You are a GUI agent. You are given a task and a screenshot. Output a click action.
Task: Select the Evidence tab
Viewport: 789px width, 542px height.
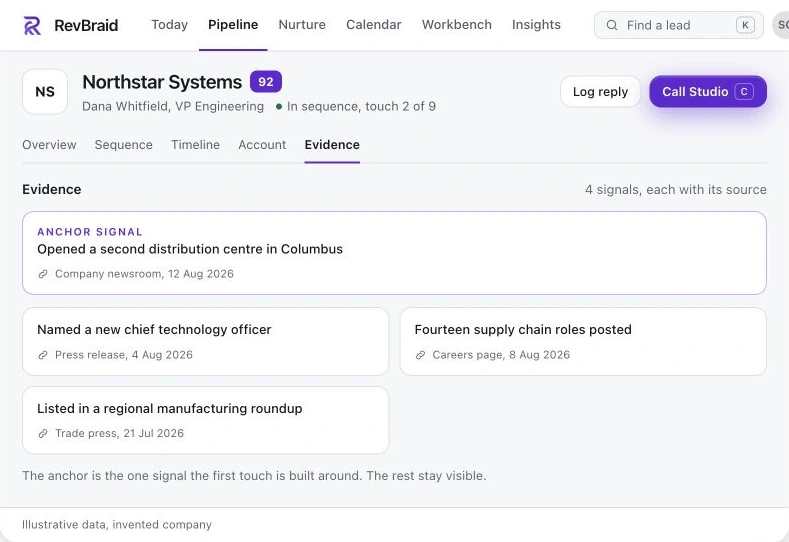point(332,145)
